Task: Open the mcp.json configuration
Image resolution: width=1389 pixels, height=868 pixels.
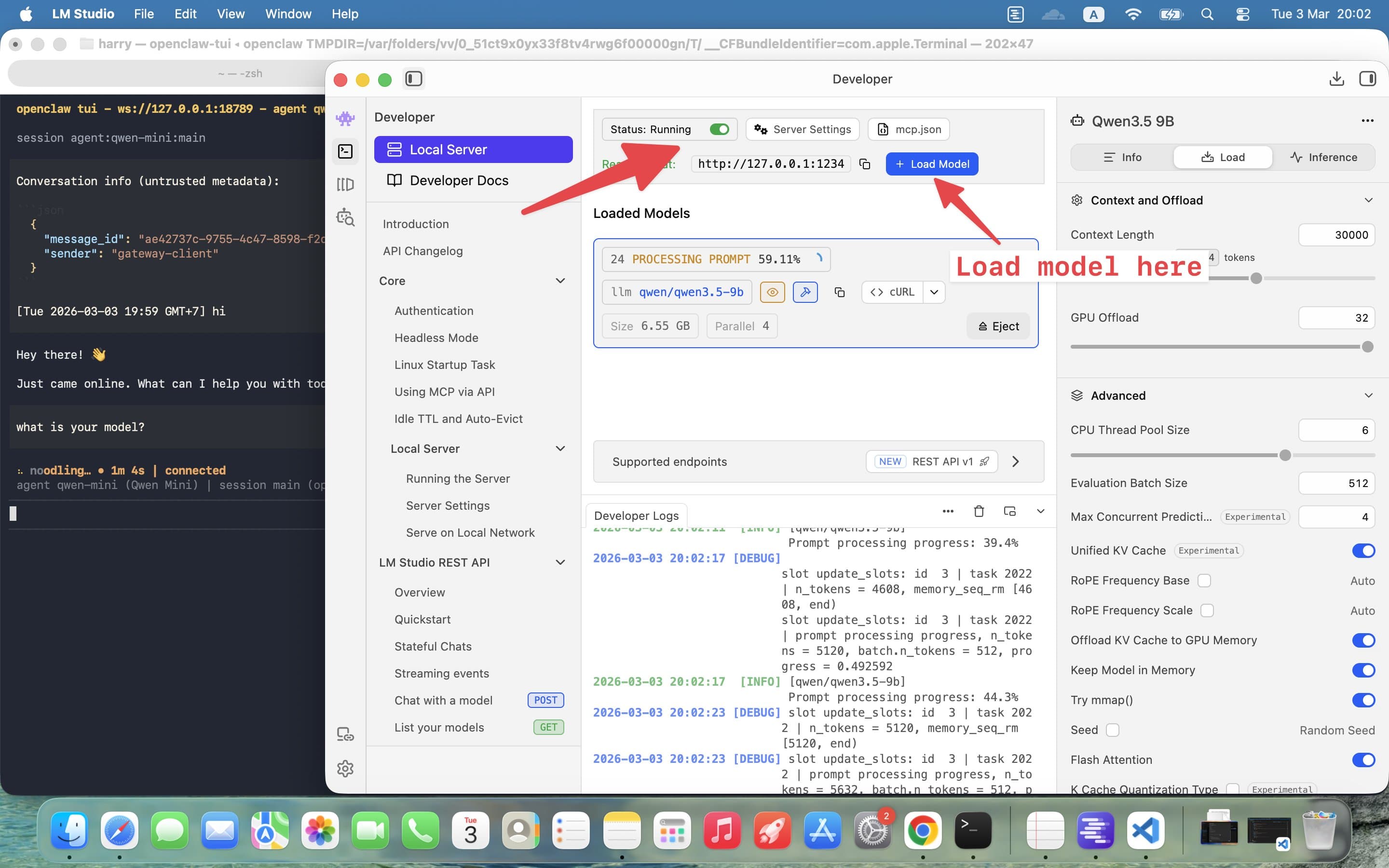Action: 908,129
